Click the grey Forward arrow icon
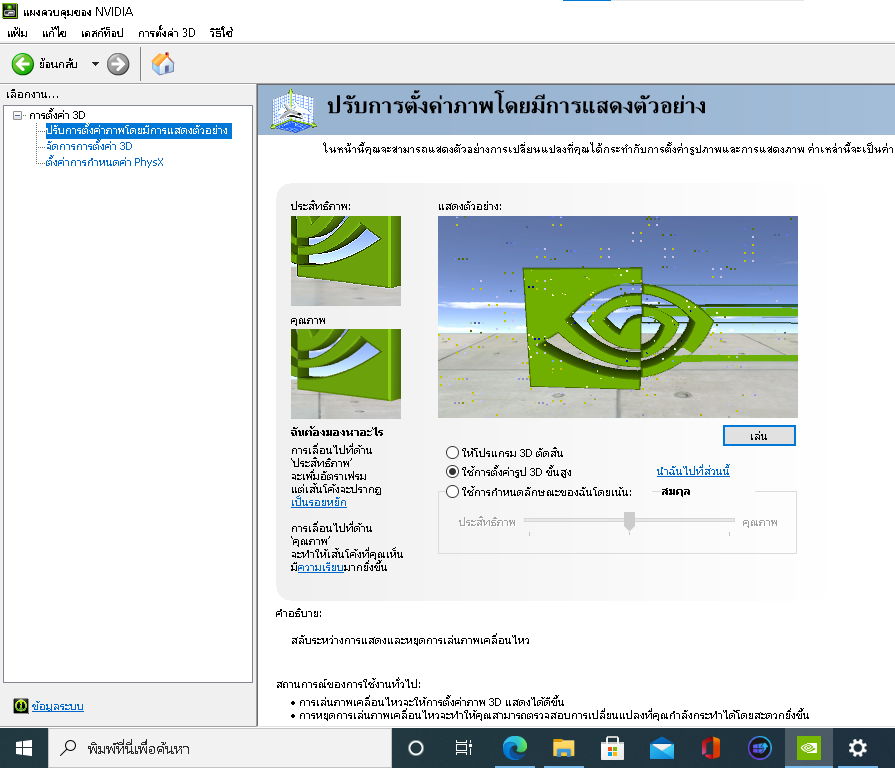This screenshot has width=895, height=768. 118,64
